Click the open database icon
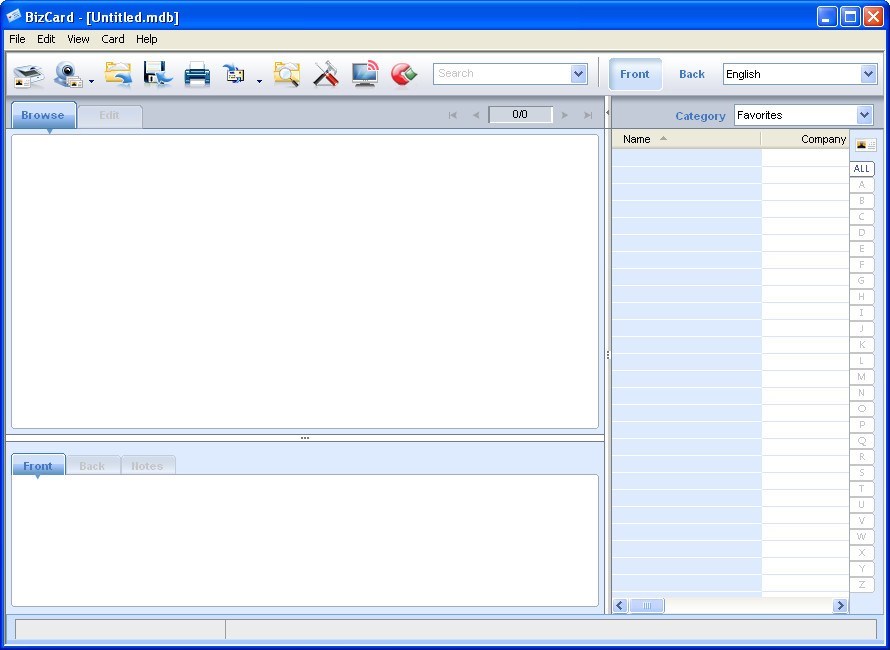The width and height of the screenshot is (890, 650). pos(118,73)
